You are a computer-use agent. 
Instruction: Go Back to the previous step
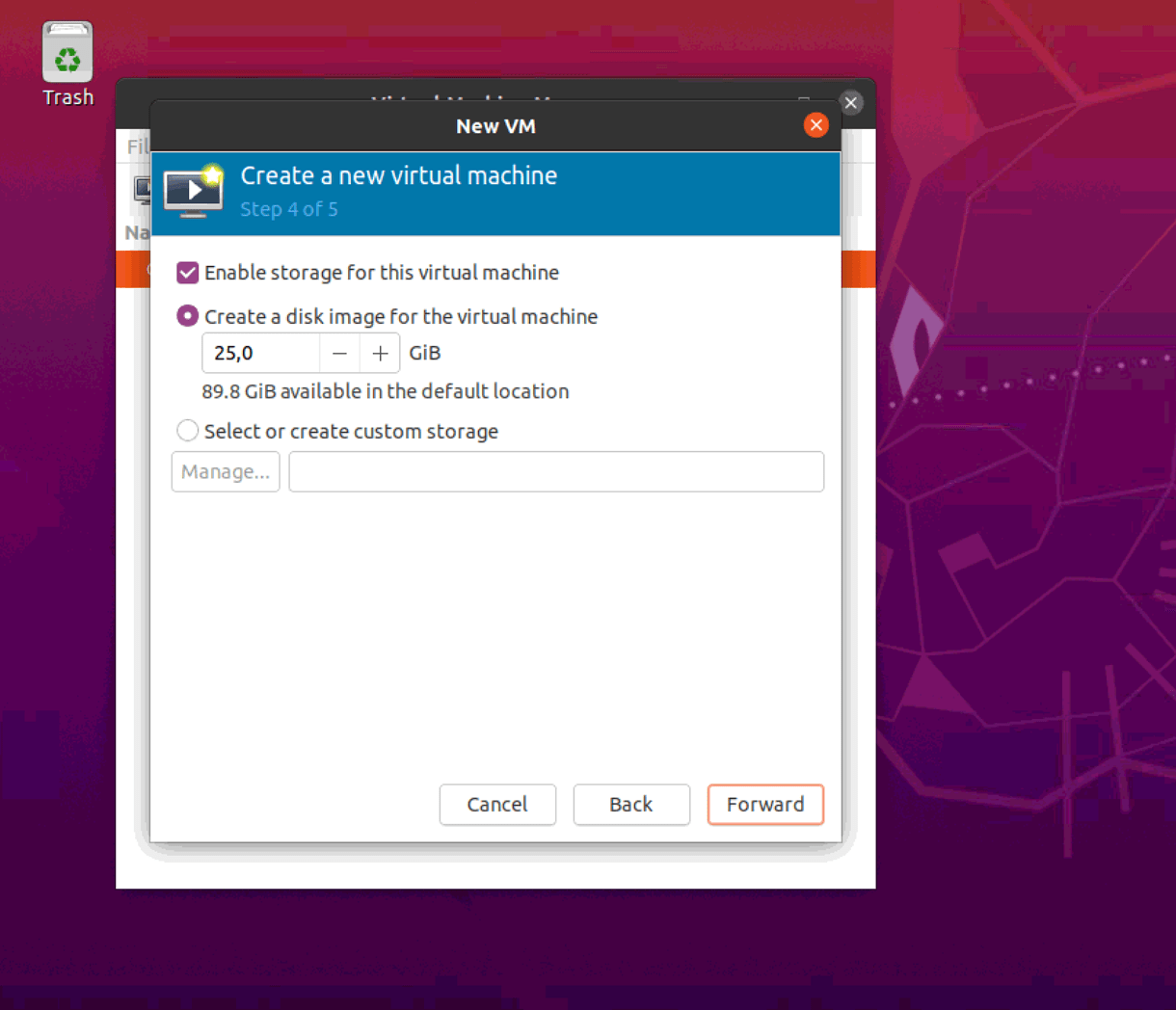[x=631, y=805]
